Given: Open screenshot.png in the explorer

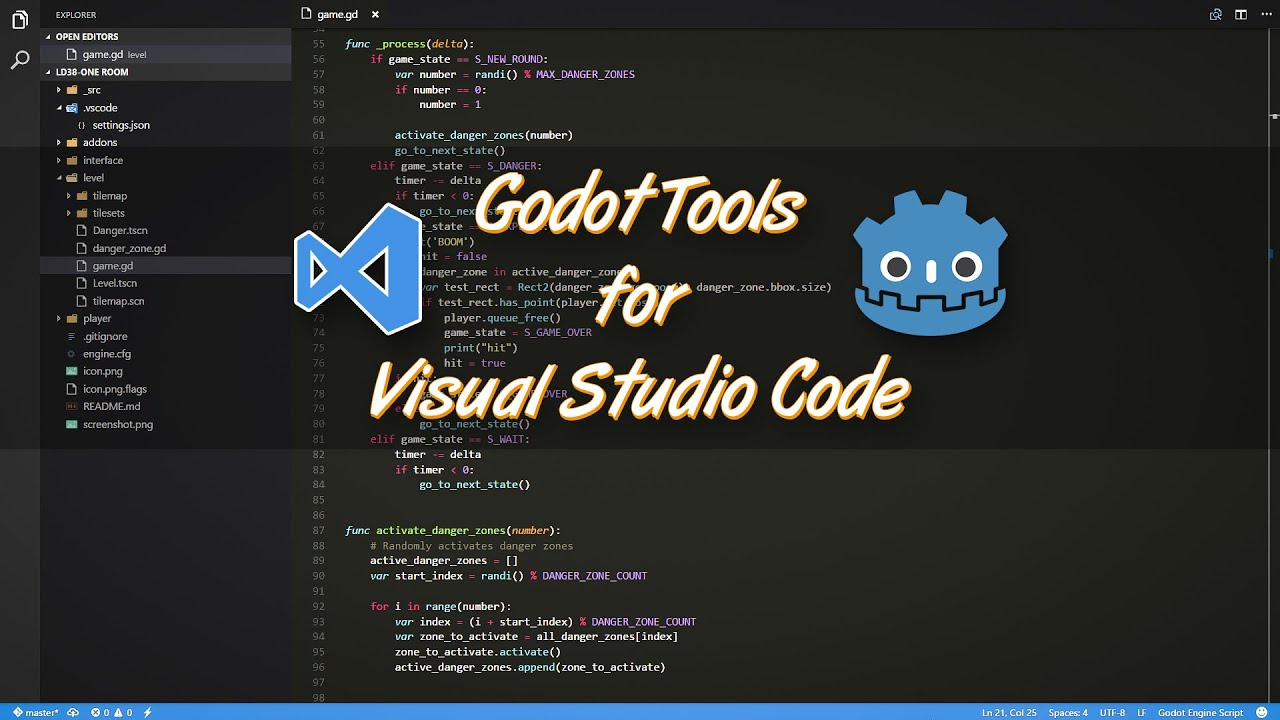Looking at the screenshot, I should pos(165,424).
